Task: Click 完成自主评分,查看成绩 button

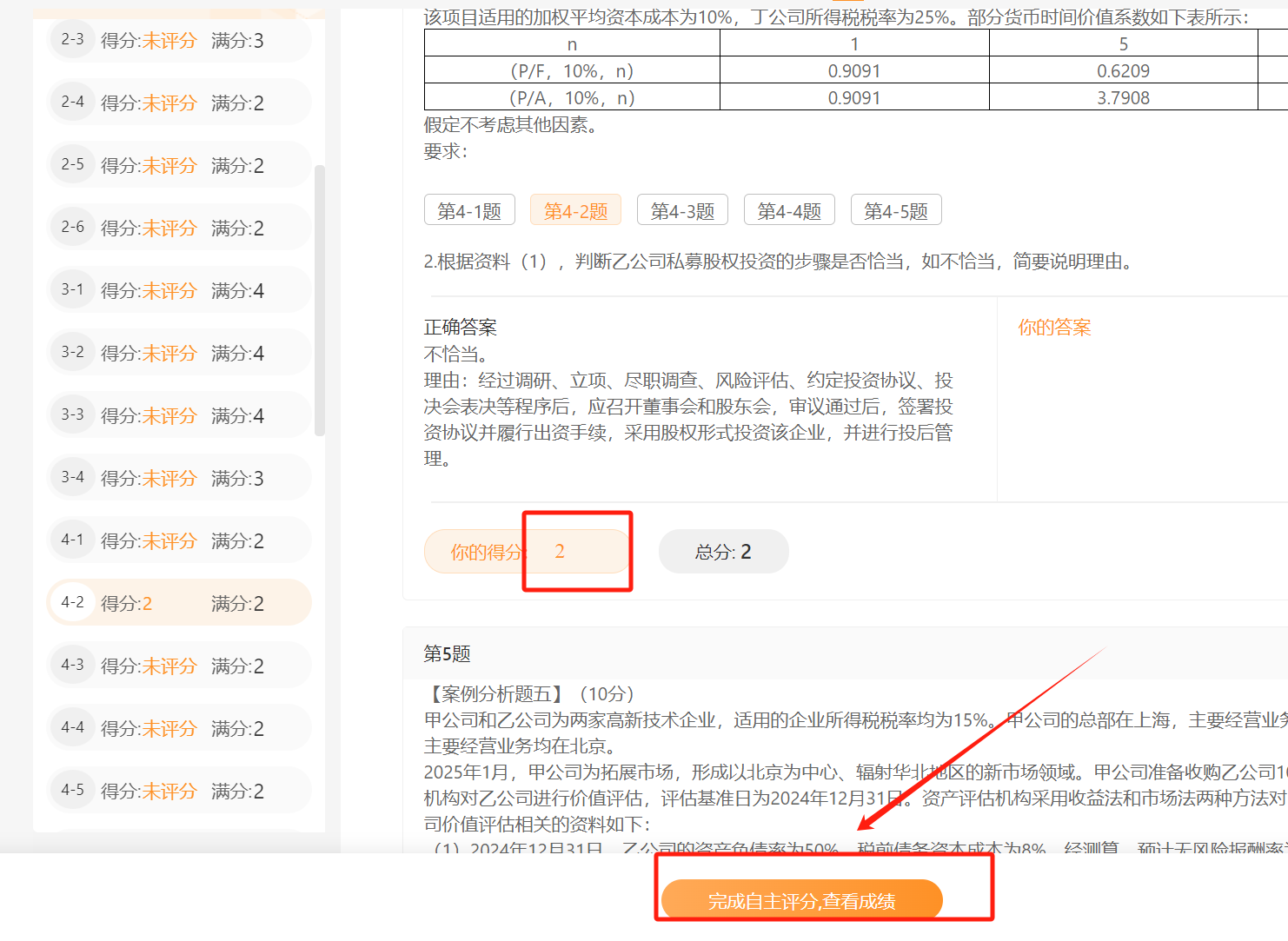Action: point(803,900)
